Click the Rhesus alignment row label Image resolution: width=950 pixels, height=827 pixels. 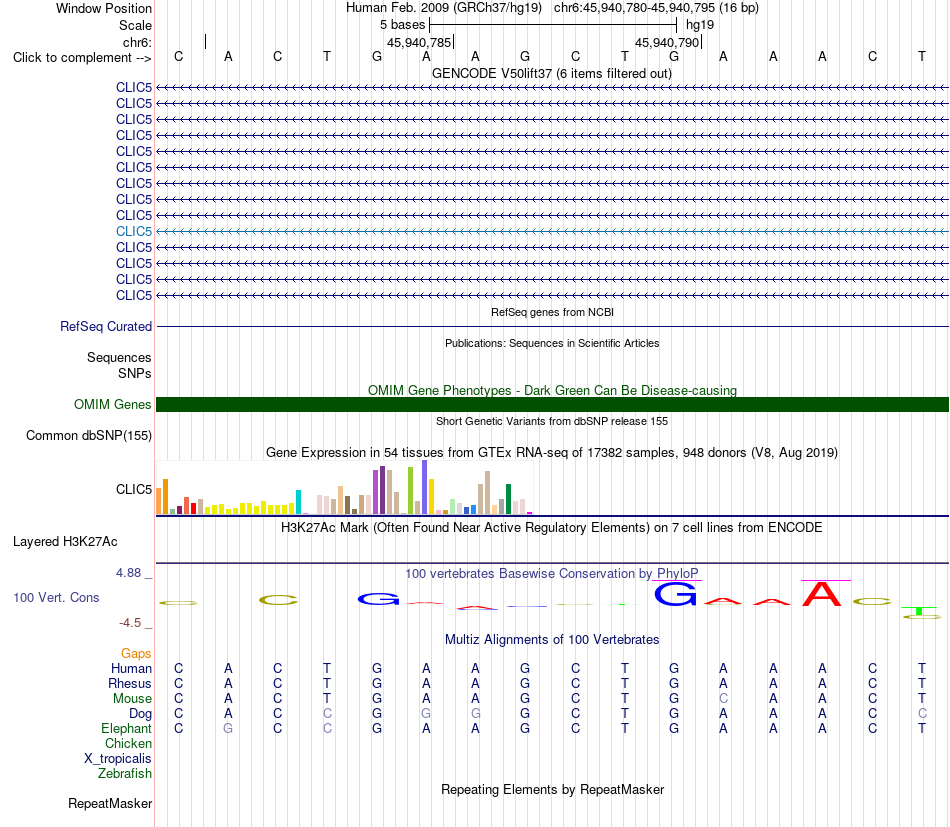pos(130,683)
